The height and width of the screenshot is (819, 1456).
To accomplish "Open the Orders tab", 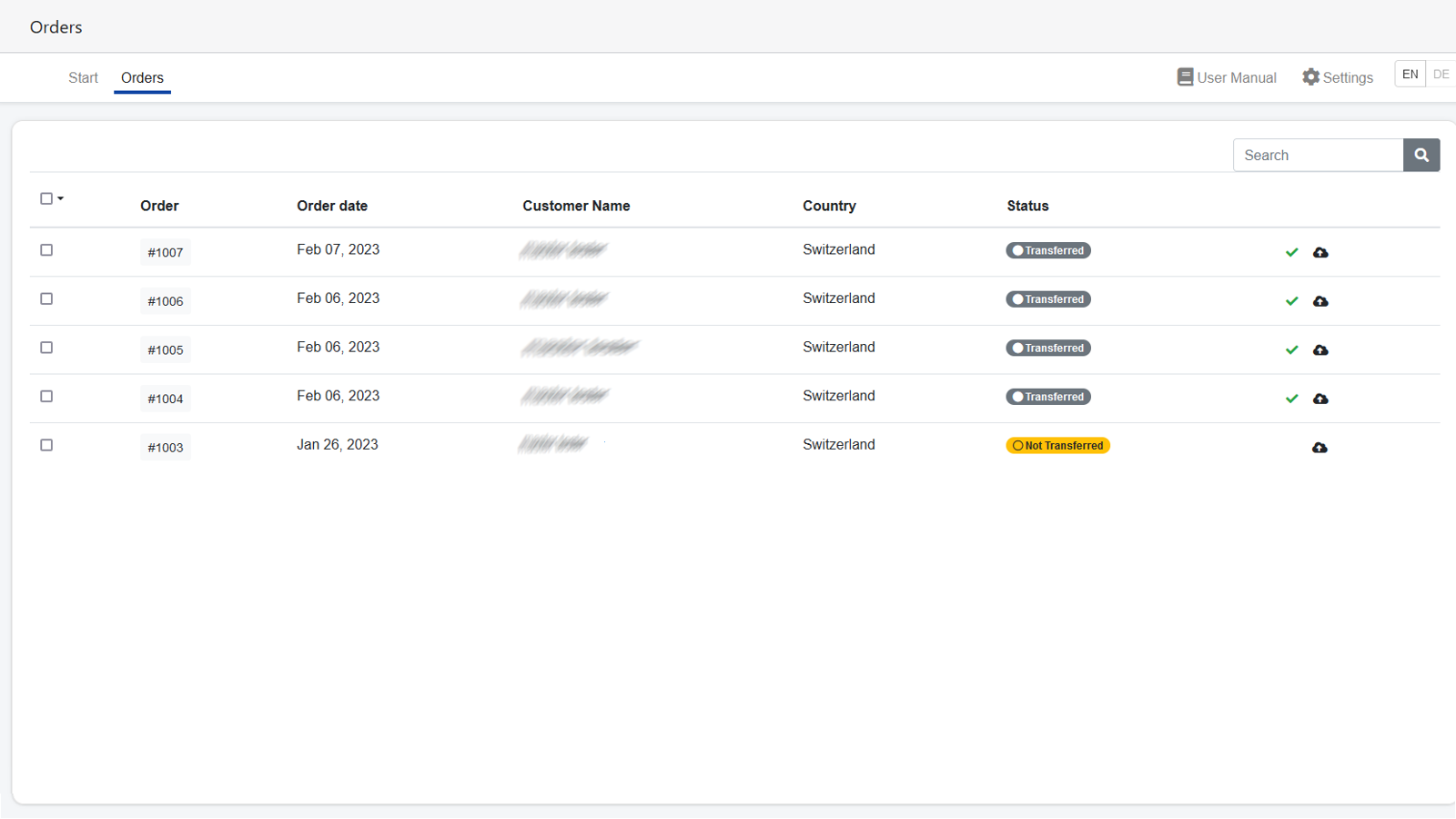I will tap(142, 78).
